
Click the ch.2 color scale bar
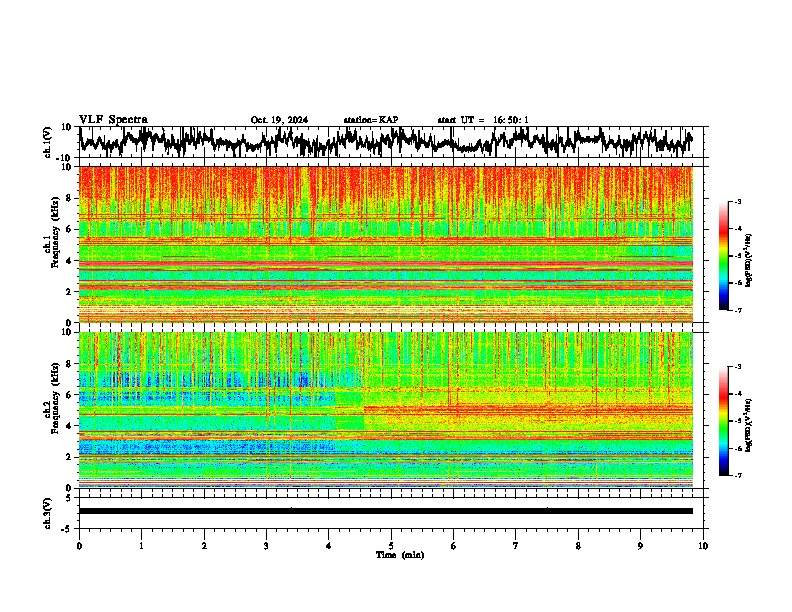click(x=724, y=421)
